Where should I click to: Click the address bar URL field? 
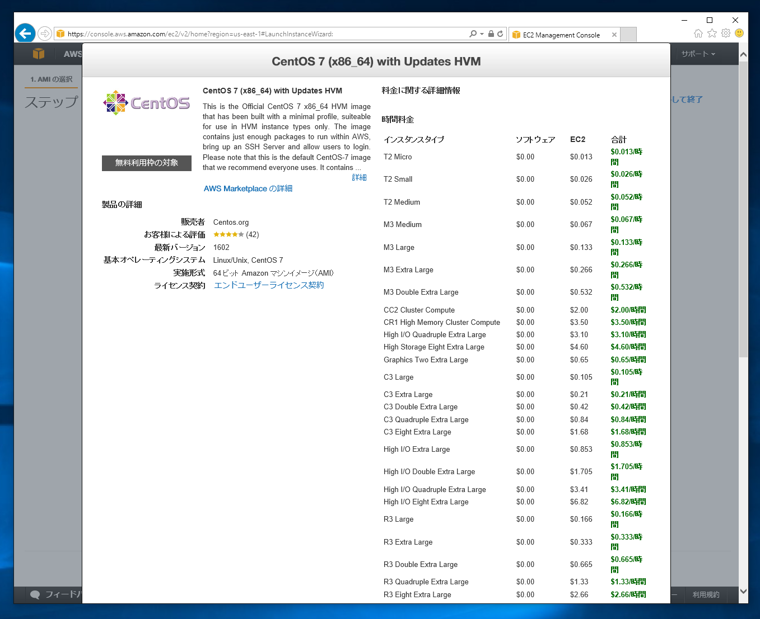pos(262,33)
